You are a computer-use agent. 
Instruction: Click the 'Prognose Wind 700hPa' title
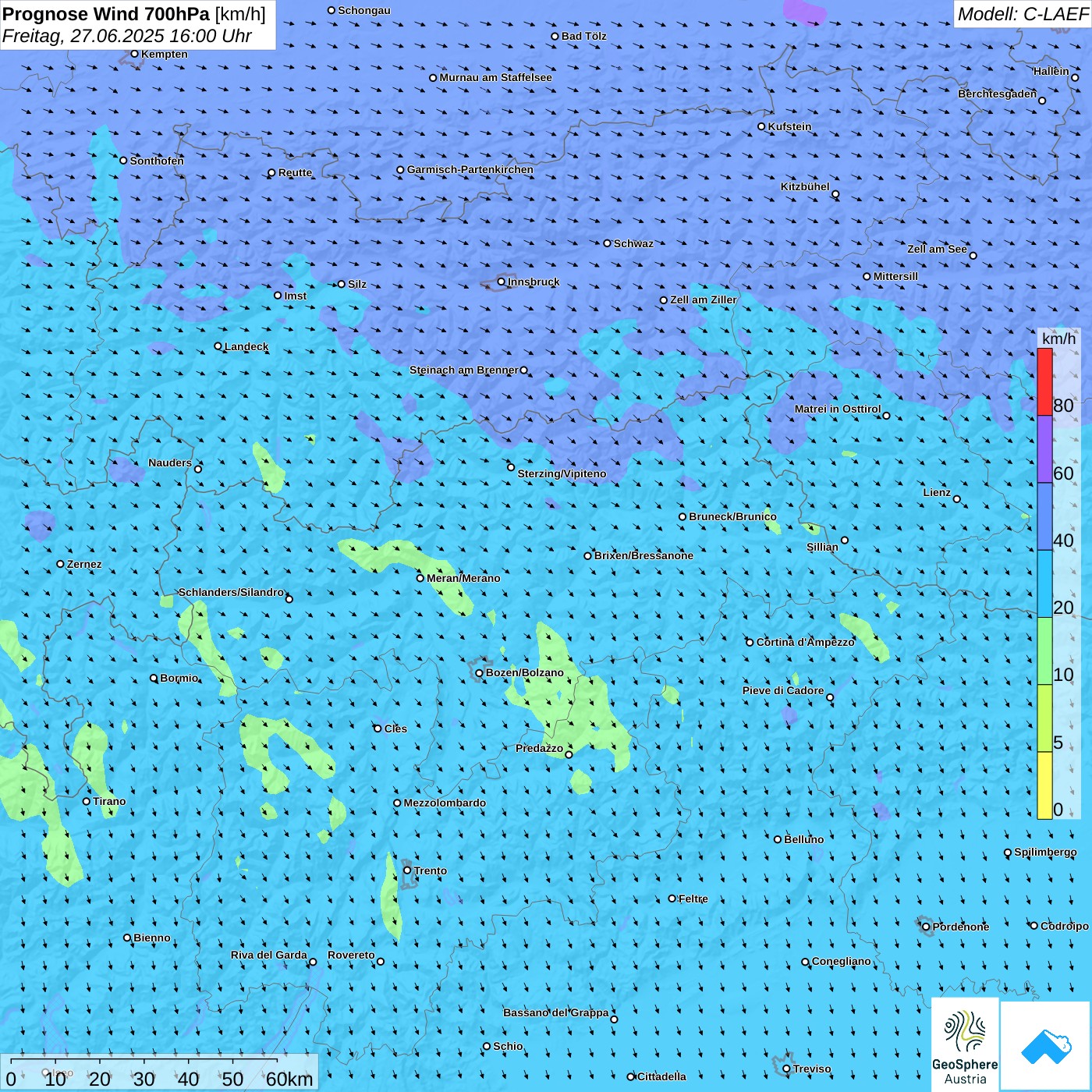[x=106, y=14]
